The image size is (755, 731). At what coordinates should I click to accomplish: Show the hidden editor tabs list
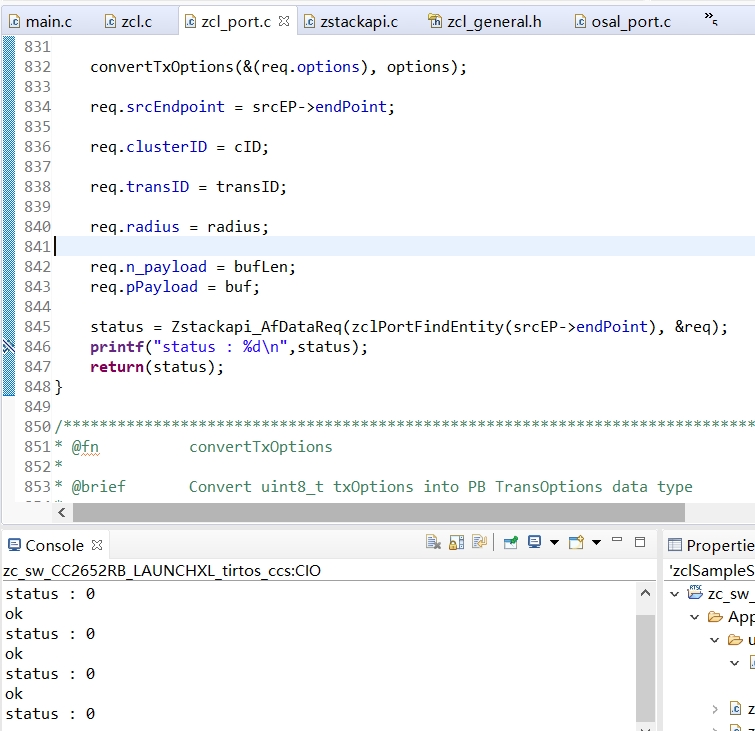pos(710,18)
